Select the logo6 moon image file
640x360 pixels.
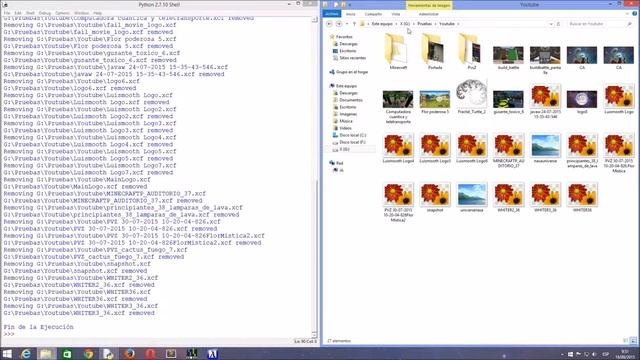click(582, 99)
